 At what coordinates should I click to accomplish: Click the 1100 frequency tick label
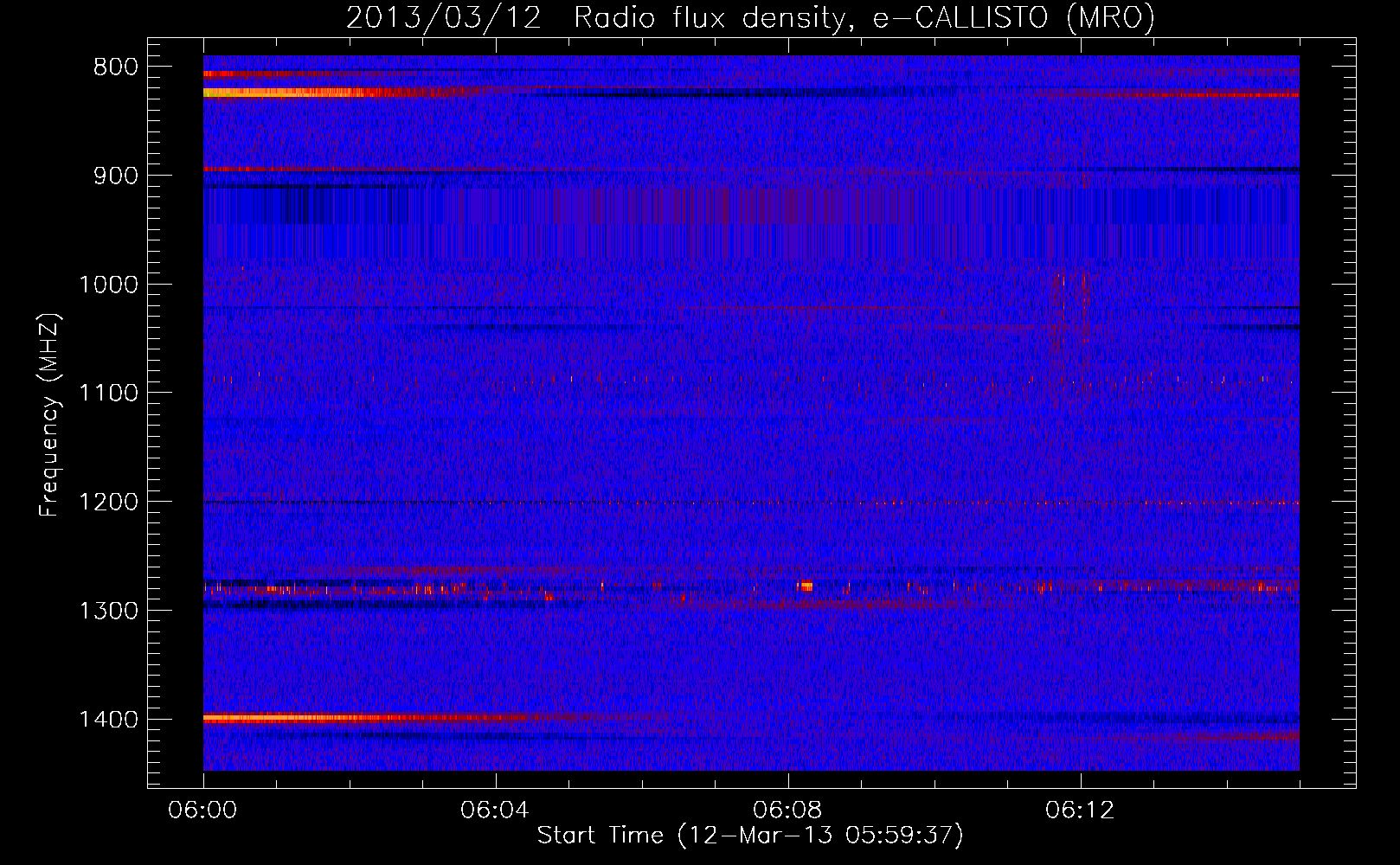108,394
